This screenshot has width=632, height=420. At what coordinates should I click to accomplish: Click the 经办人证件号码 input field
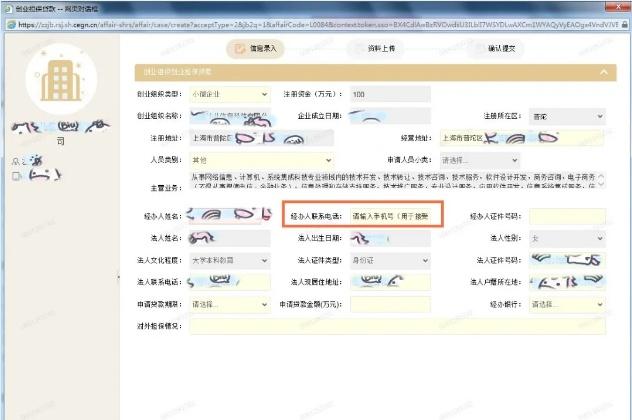567,215
